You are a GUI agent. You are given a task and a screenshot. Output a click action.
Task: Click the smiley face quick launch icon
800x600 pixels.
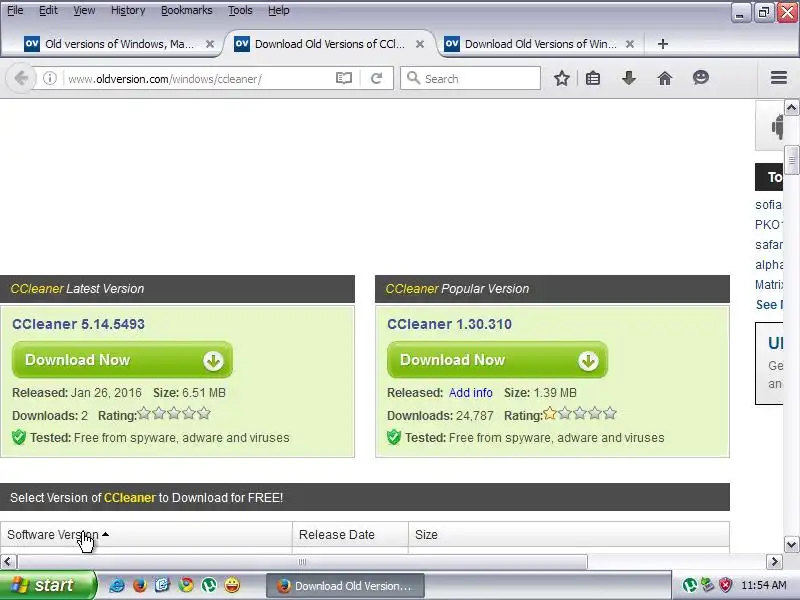(232, 585)
